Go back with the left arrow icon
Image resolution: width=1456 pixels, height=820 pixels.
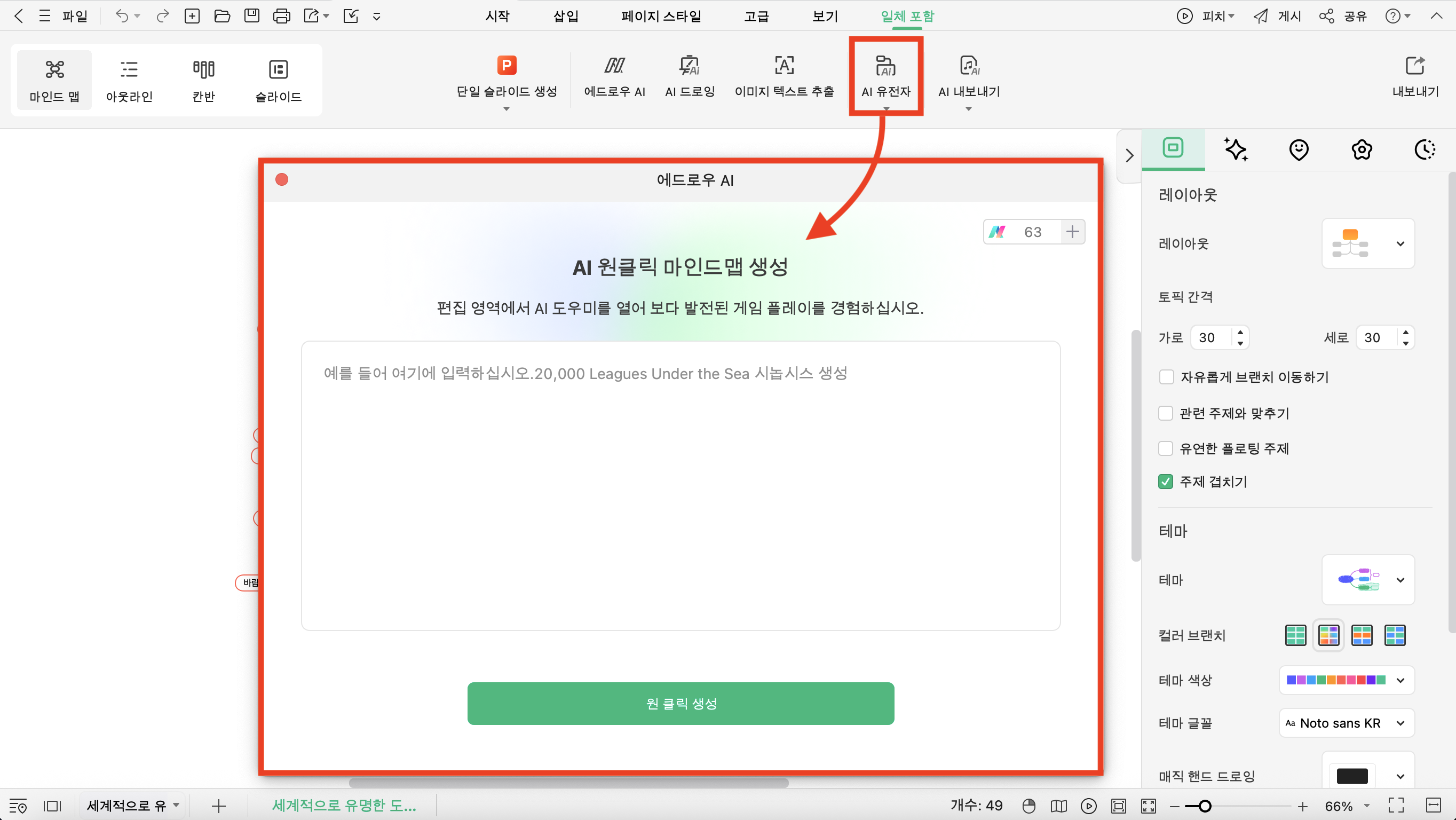pyautogui.click(x=19, y=16)
